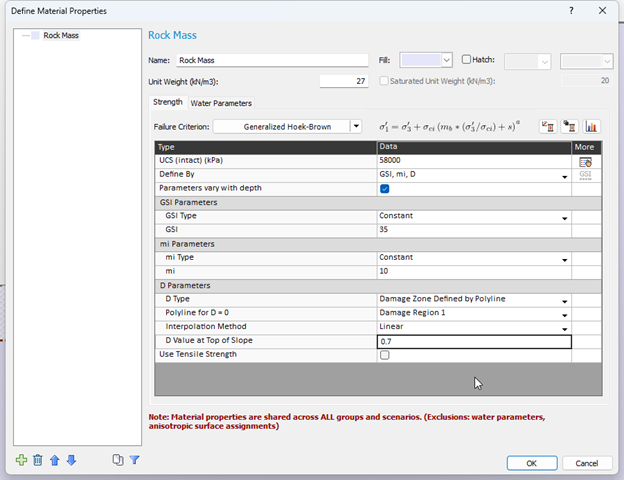This screenshot has width=624, height=480.
Task: Open the UCS calculator icon in More column
Action: 585,161
